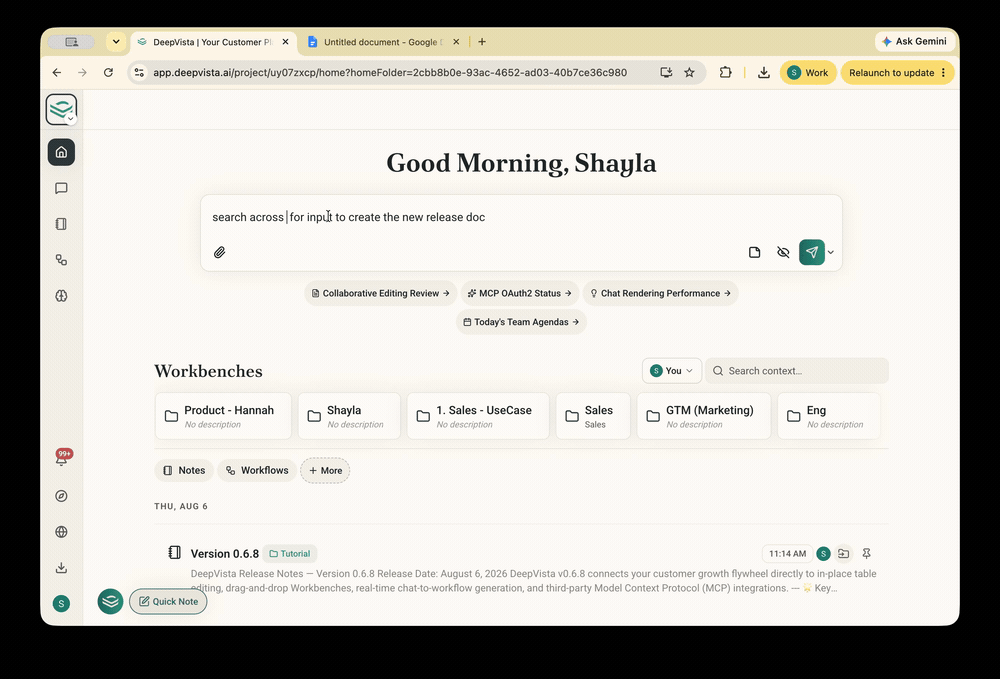Click the green send message button
Screen dimensions: 1000x679
click(811, 252)
